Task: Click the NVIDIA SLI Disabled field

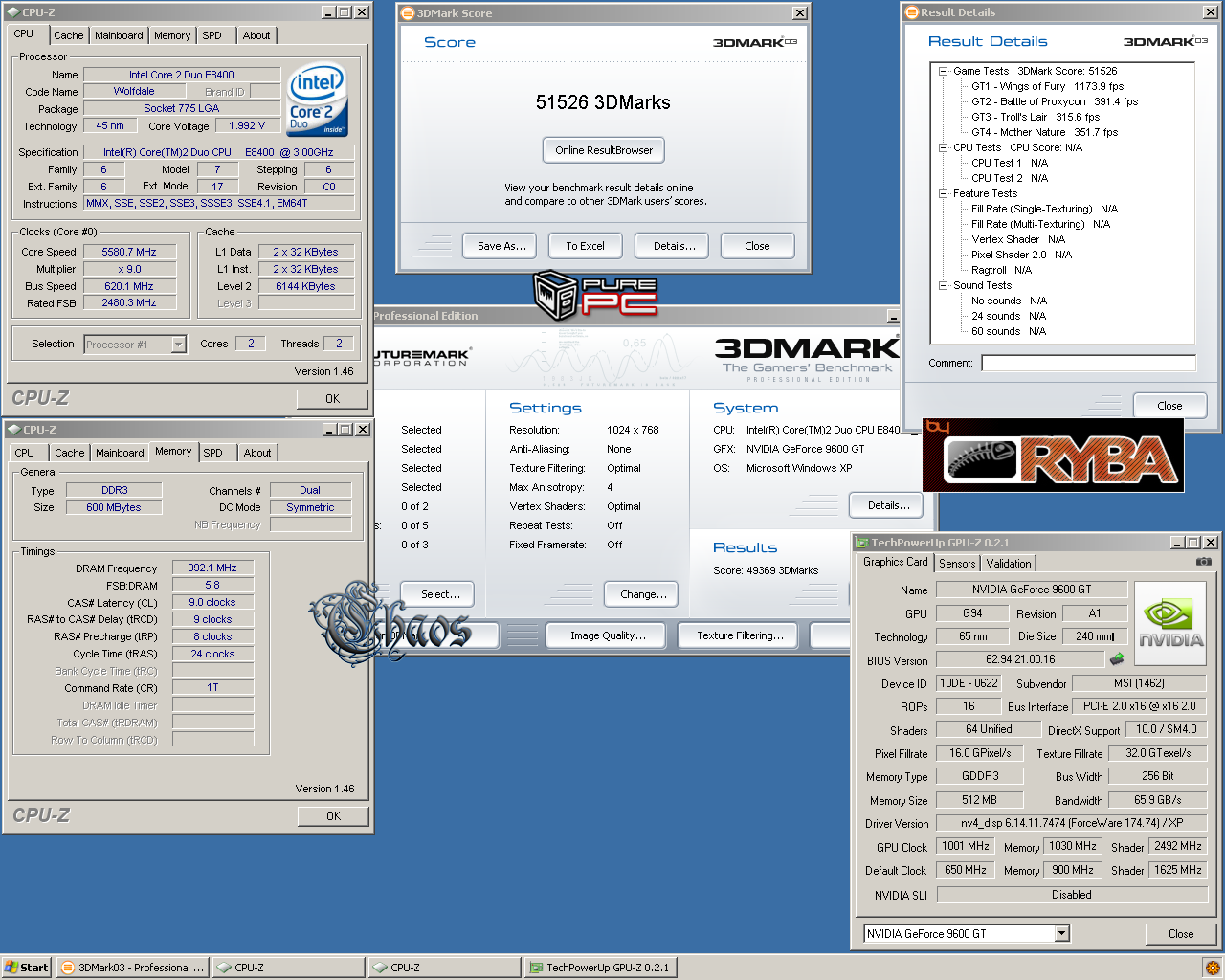Action: [x=1071, y=895]
